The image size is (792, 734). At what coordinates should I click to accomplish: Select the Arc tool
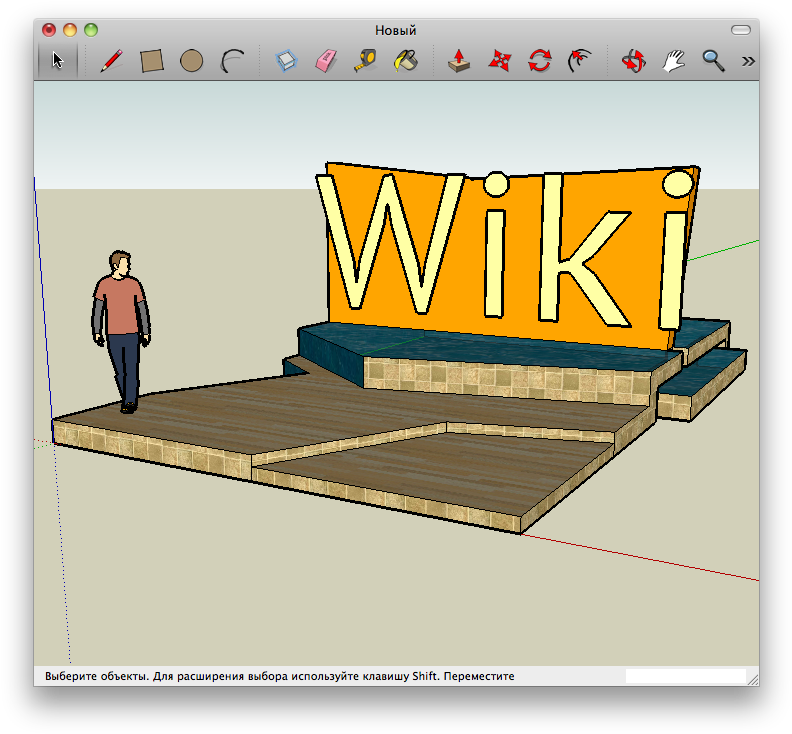point(232,61)
